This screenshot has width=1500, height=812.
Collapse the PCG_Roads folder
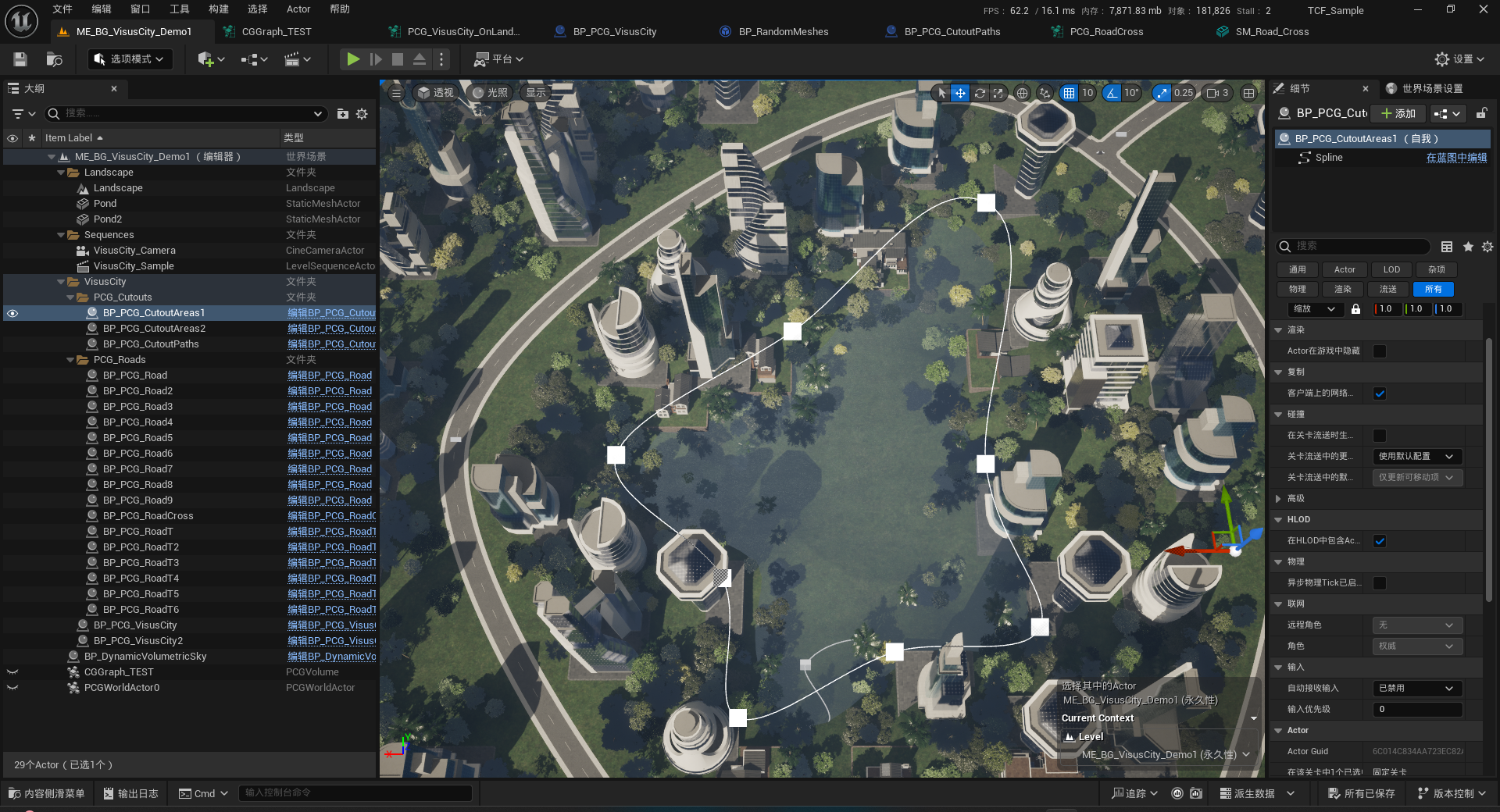70,360
